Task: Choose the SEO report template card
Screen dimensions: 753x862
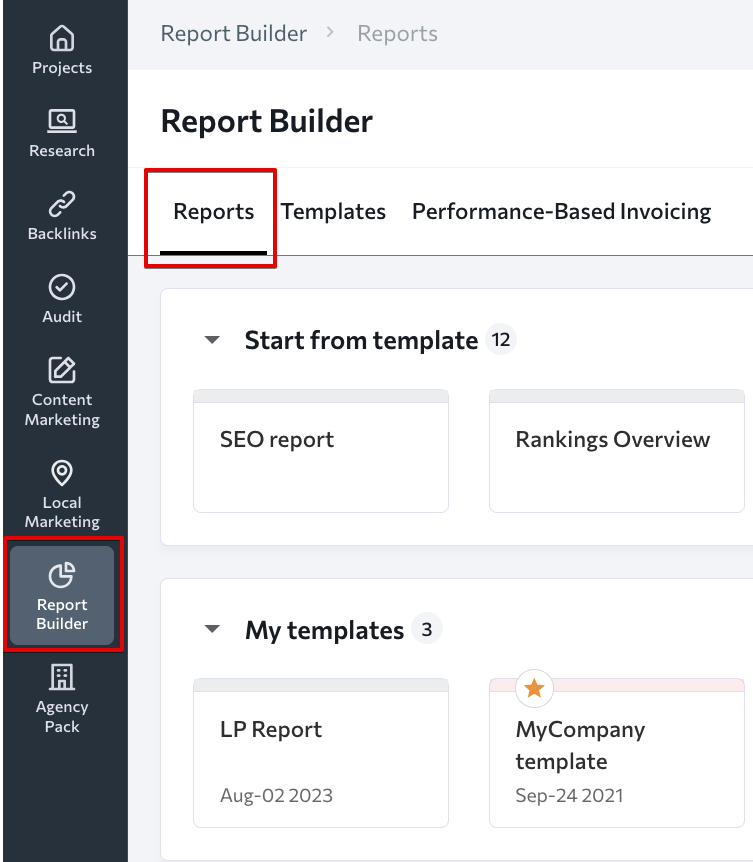Action: coord(321,451)
